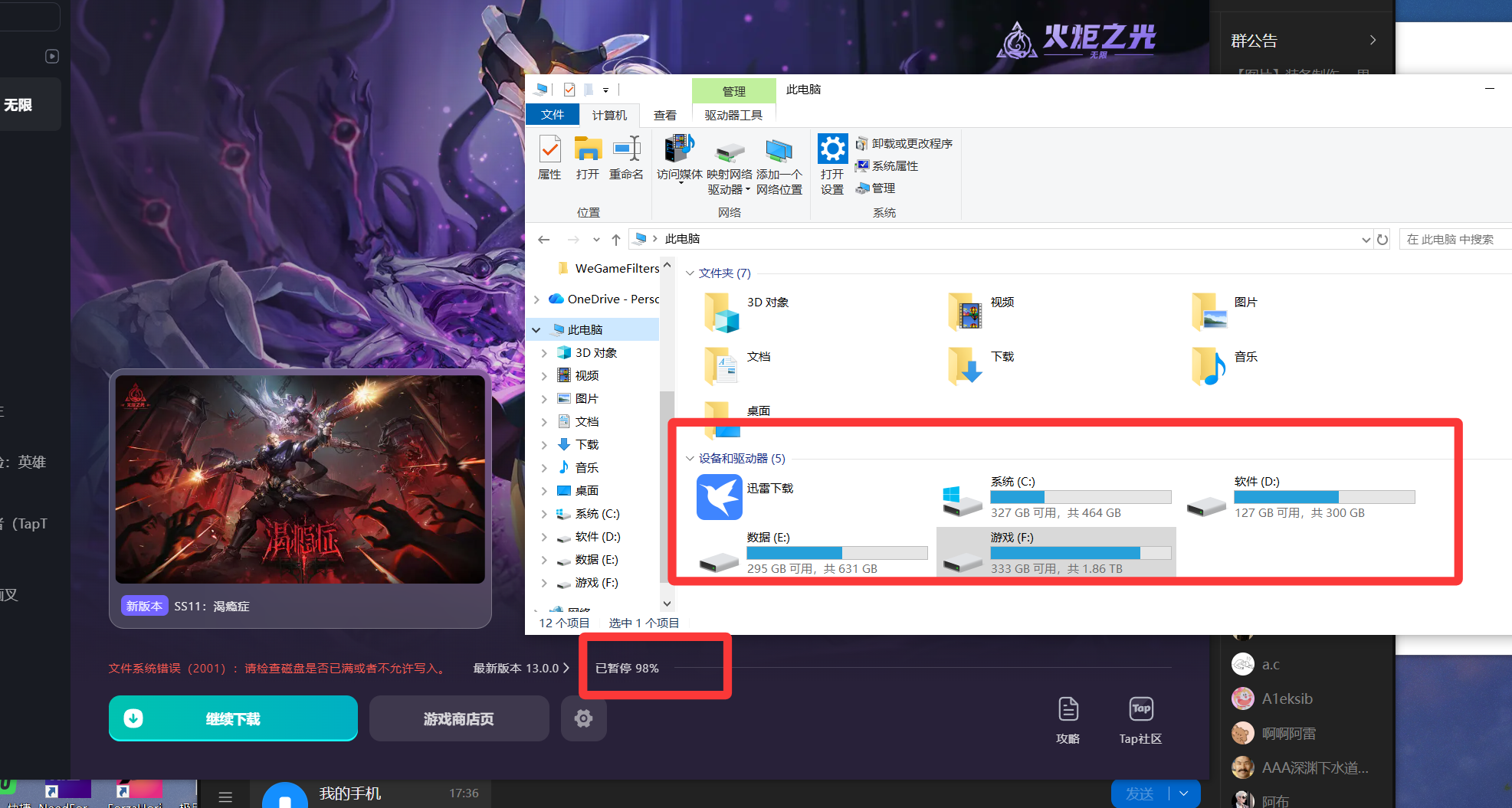
Task: Switch to the Computer (计算机) ribbon tab
Action: tap(609, 115)
